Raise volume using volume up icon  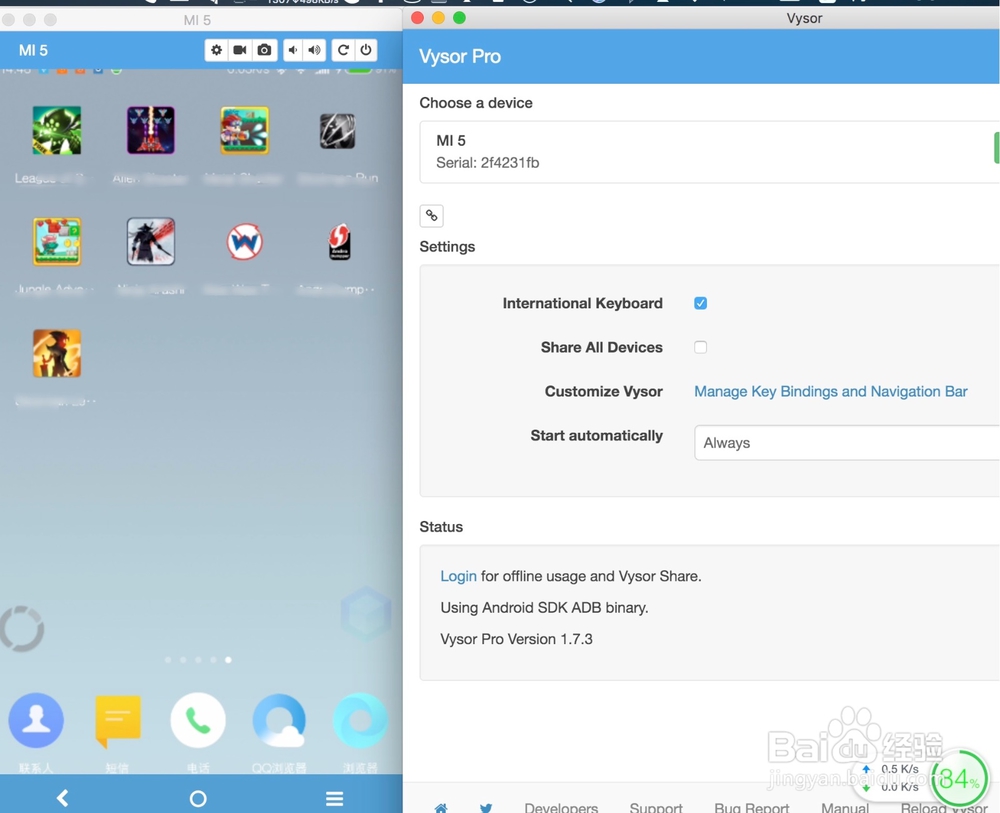314,50
